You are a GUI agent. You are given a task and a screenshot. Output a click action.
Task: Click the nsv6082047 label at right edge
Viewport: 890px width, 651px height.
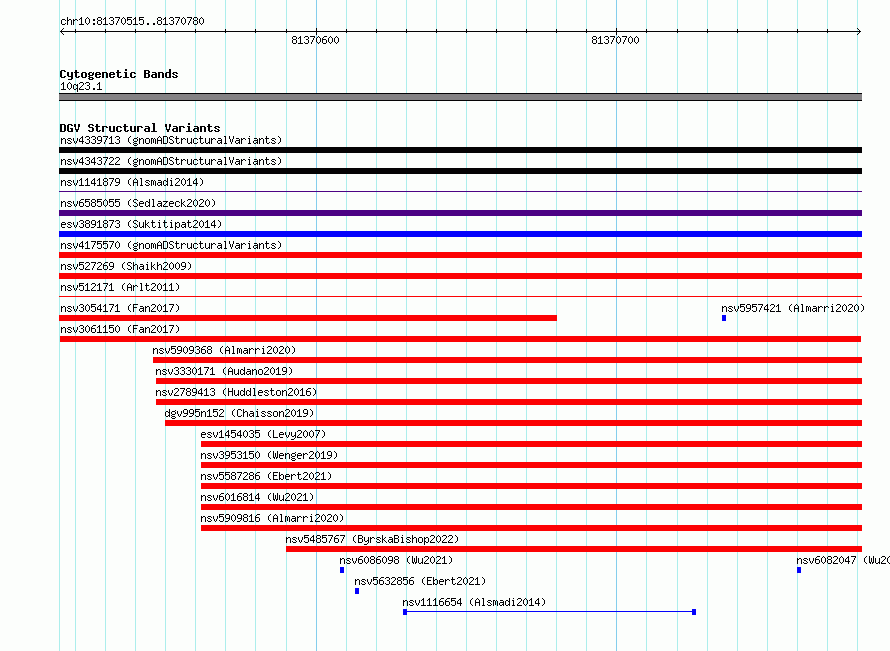click(843, 560)
